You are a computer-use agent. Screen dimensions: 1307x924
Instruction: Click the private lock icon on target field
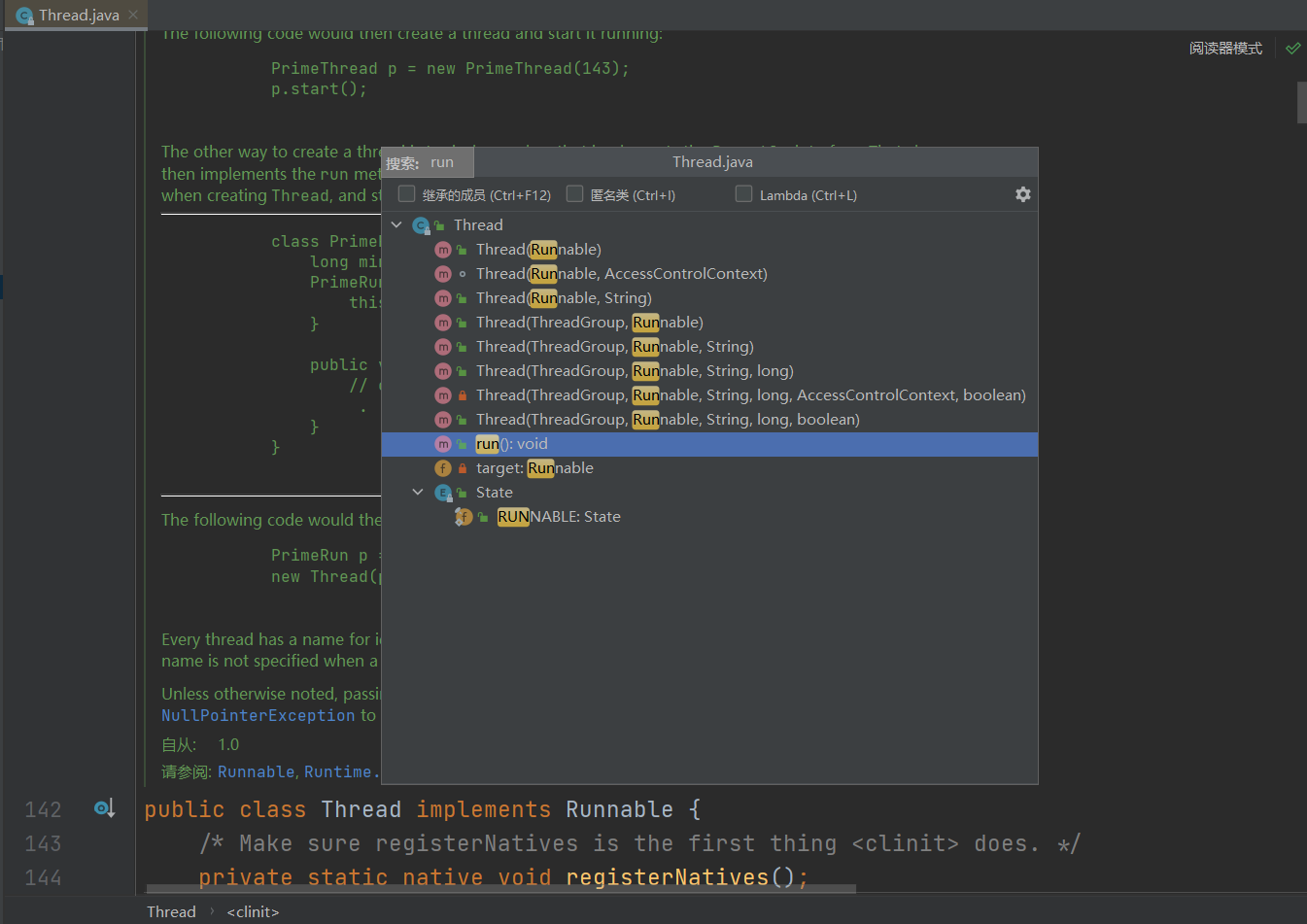463,468
